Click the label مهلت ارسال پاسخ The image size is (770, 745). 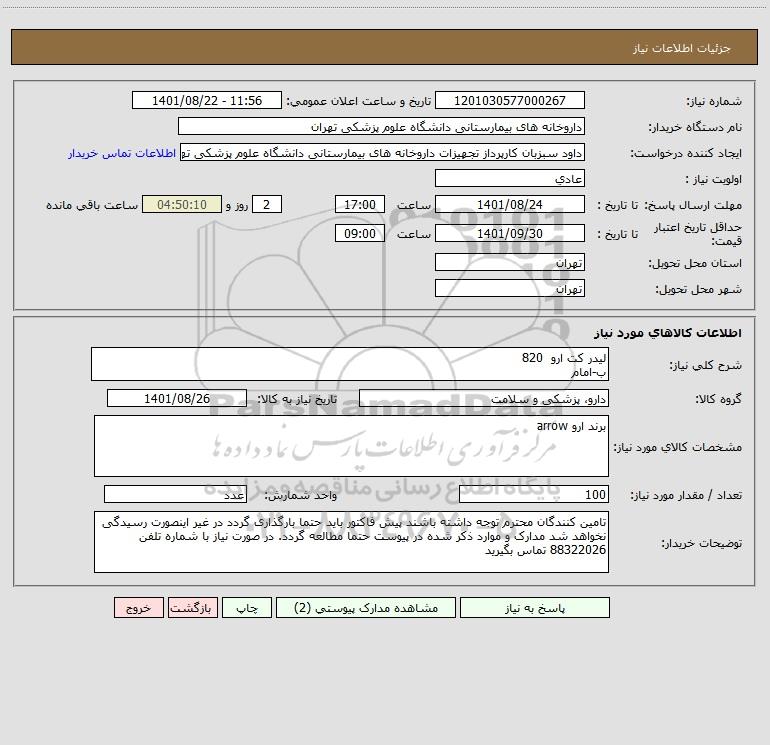[693, 205]
